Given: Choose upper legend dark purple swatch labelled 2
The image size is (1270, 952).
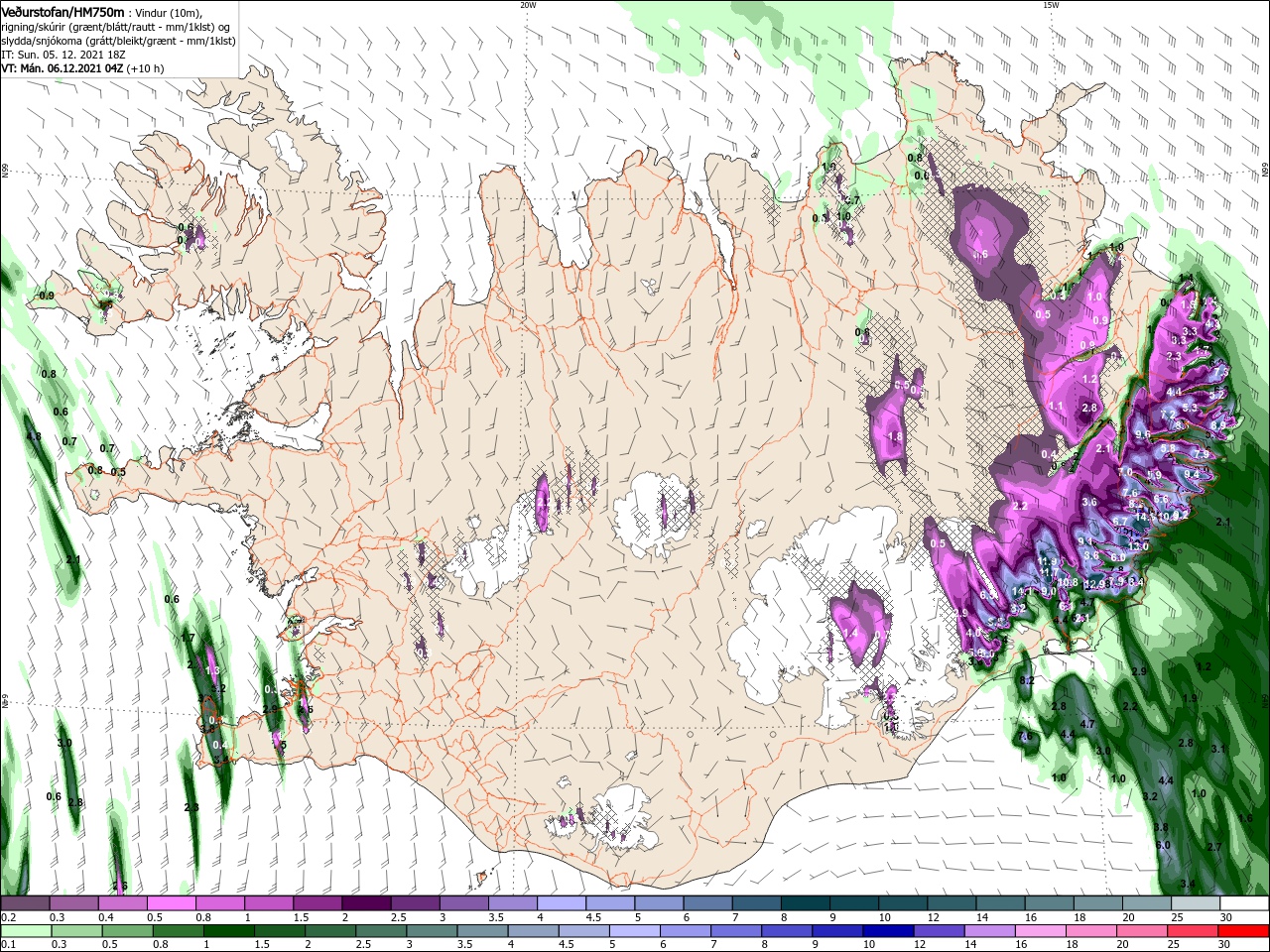Looking at the screenshot, I should pyautogui.click(x=366, y=903).
